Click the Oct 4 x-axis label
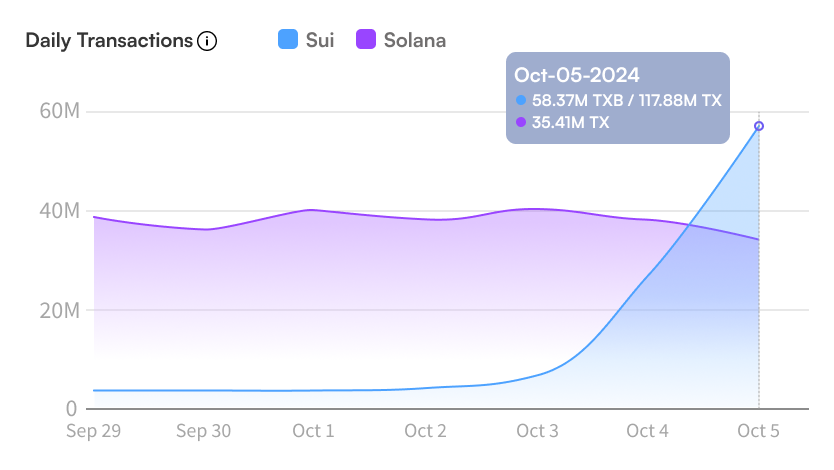Viewport: 834px width, 470px height. click(x=647, y=431)
